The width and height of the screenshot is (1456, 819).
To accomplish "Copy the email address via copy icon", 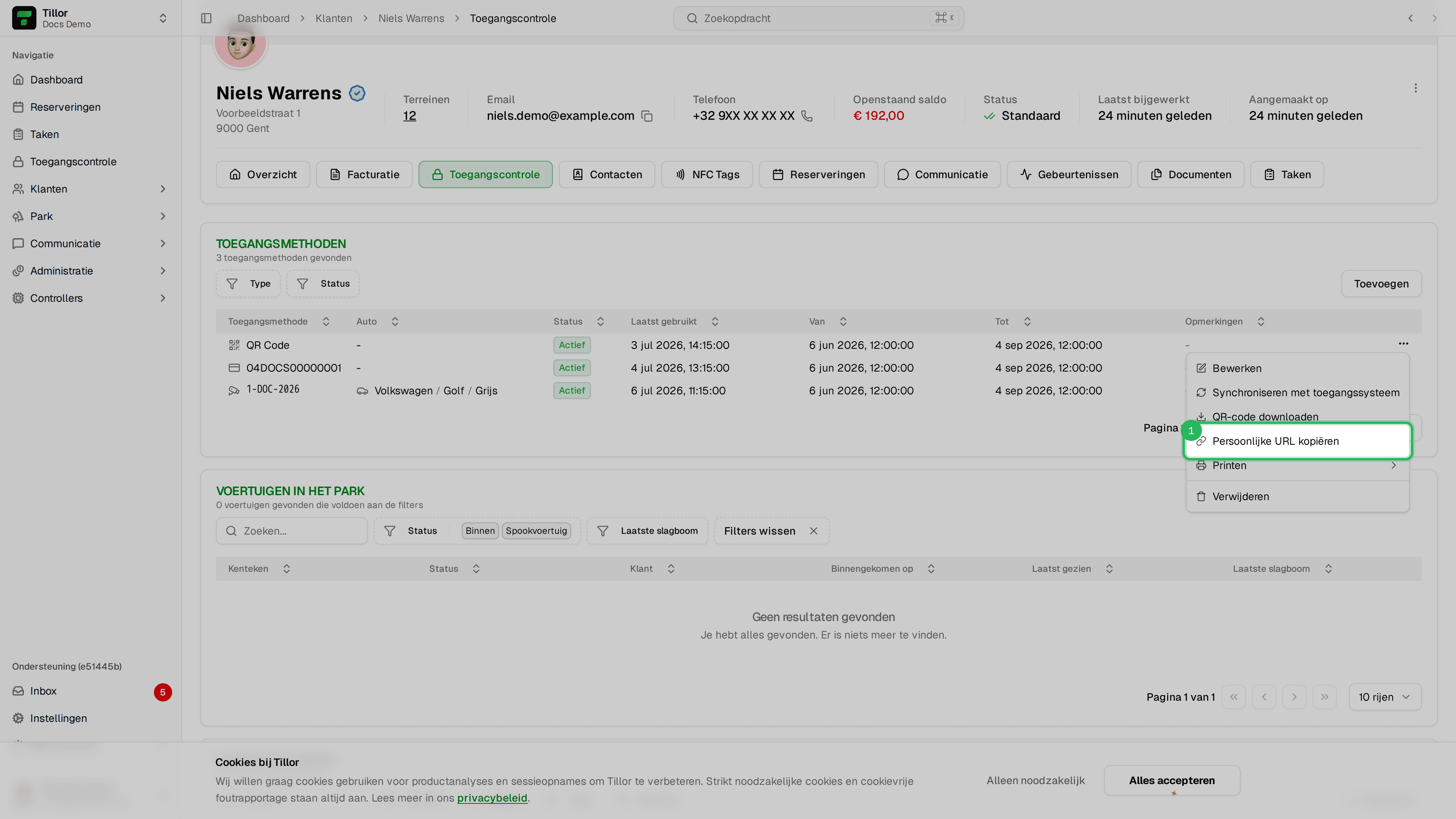I will click(x=647, y=116).
